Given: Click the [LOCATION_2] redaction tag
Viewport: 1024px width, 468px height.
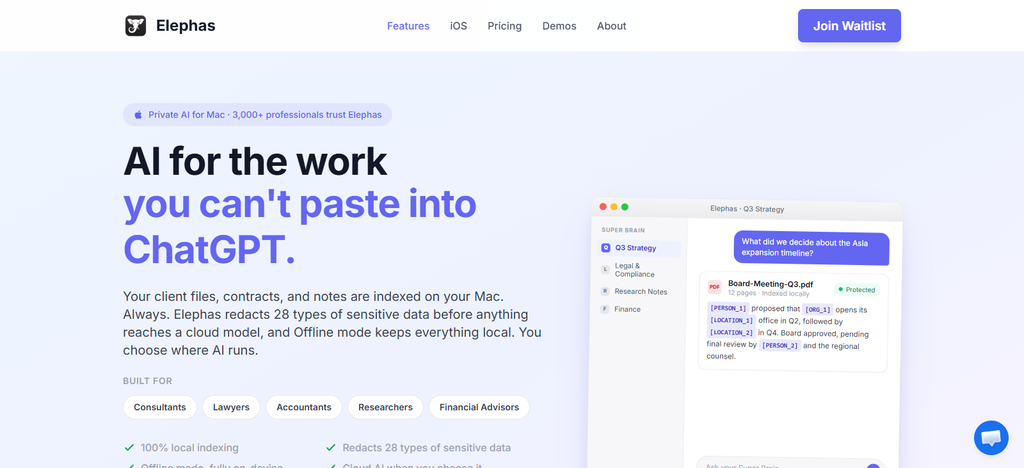Looking at the screenshot, I should coord(731,333).
